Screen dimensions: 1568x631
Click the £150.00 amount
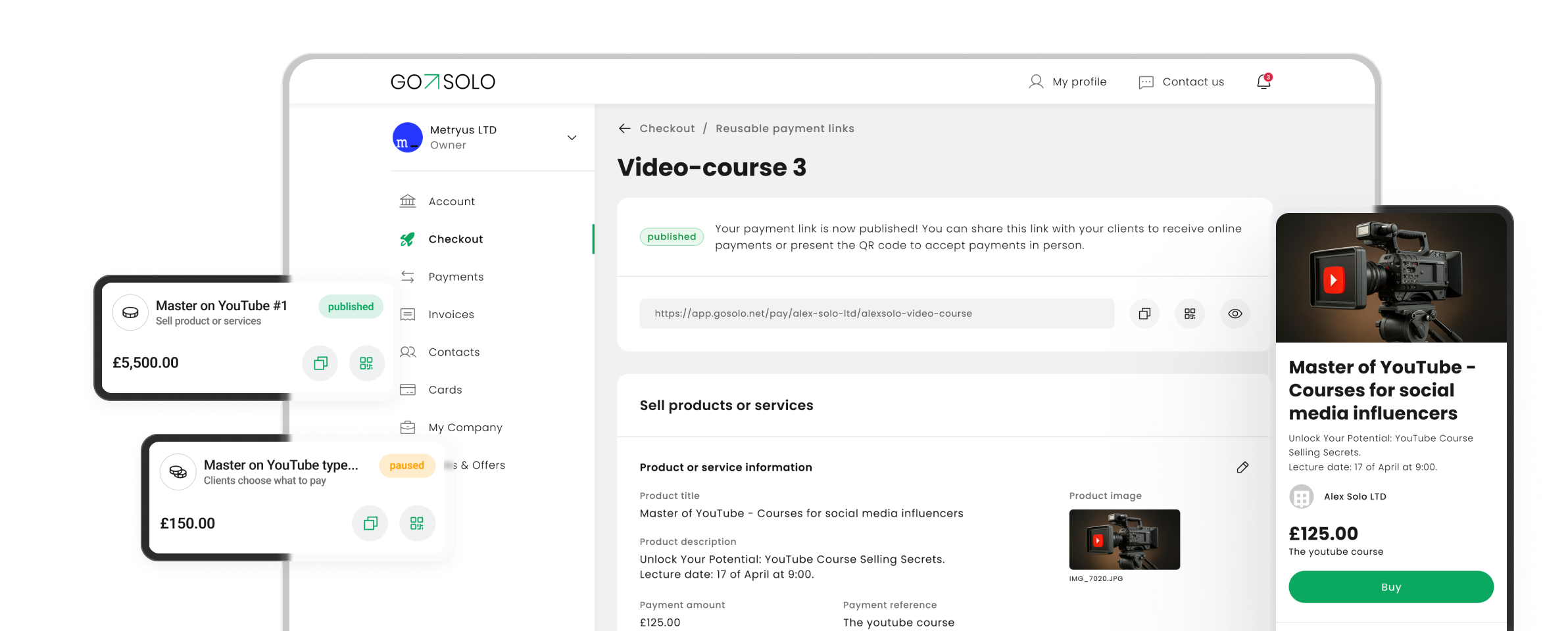[x=187, y=524]
